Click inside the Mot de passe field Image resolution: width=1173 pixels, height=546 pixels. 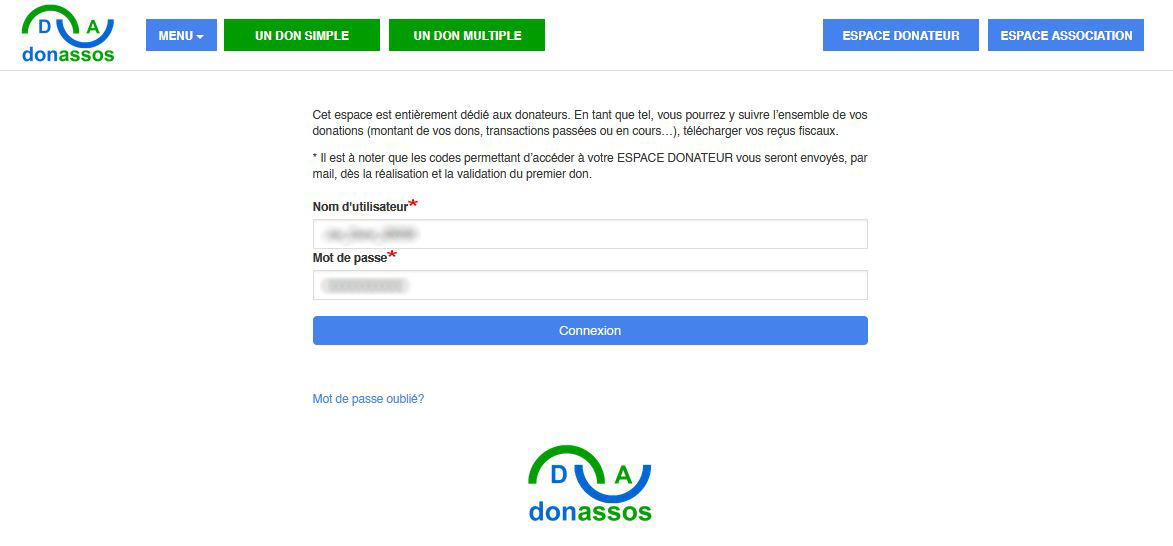point(590,285)
